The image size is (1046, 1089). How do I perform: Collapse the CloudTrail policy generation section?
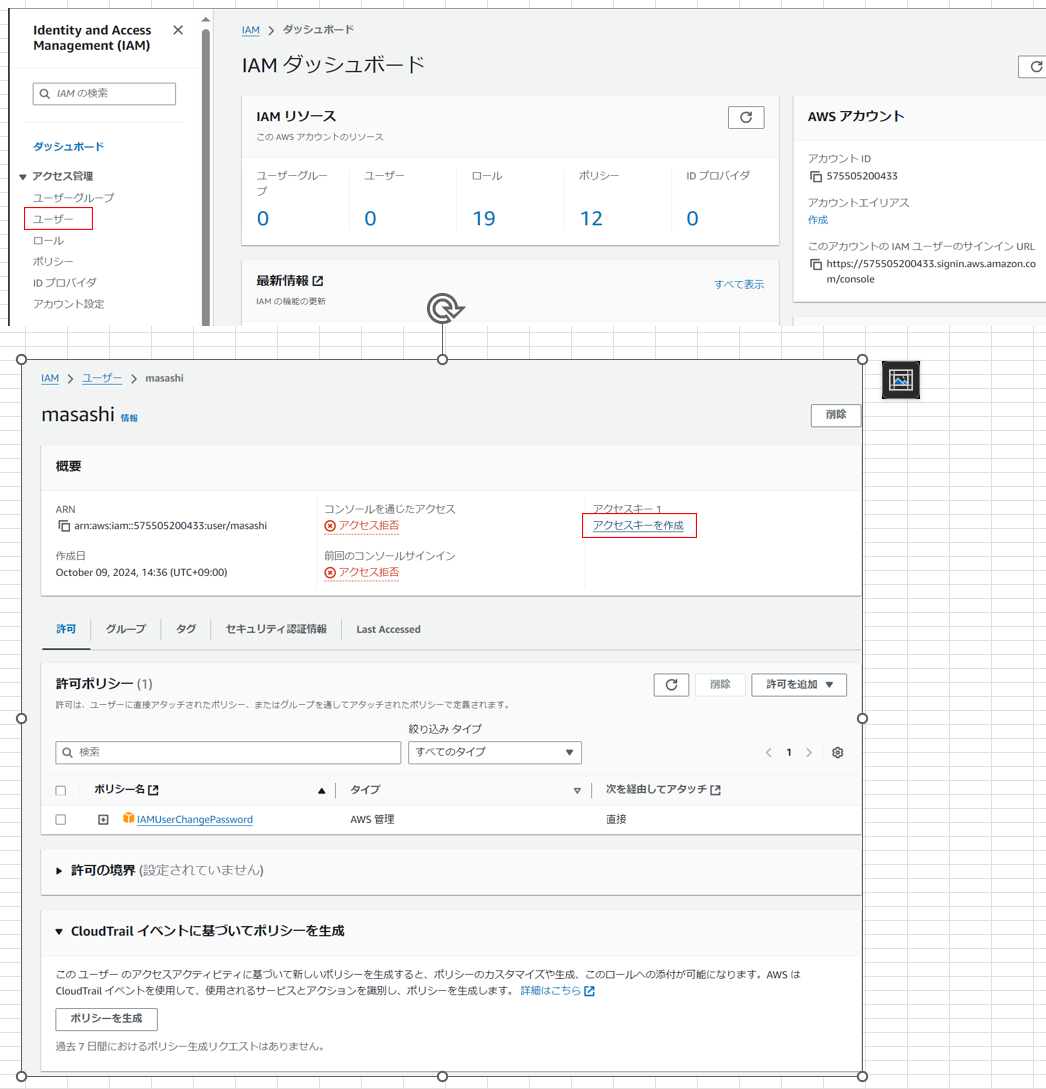pos(59,931)
